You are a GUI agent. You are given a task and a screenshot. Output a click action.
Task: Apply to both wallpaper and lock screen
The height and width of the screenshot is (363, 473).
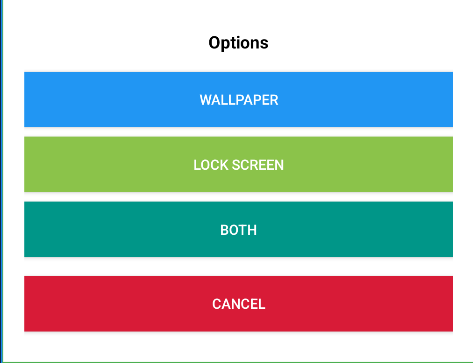pyautogui.click(x=238, y=229)
